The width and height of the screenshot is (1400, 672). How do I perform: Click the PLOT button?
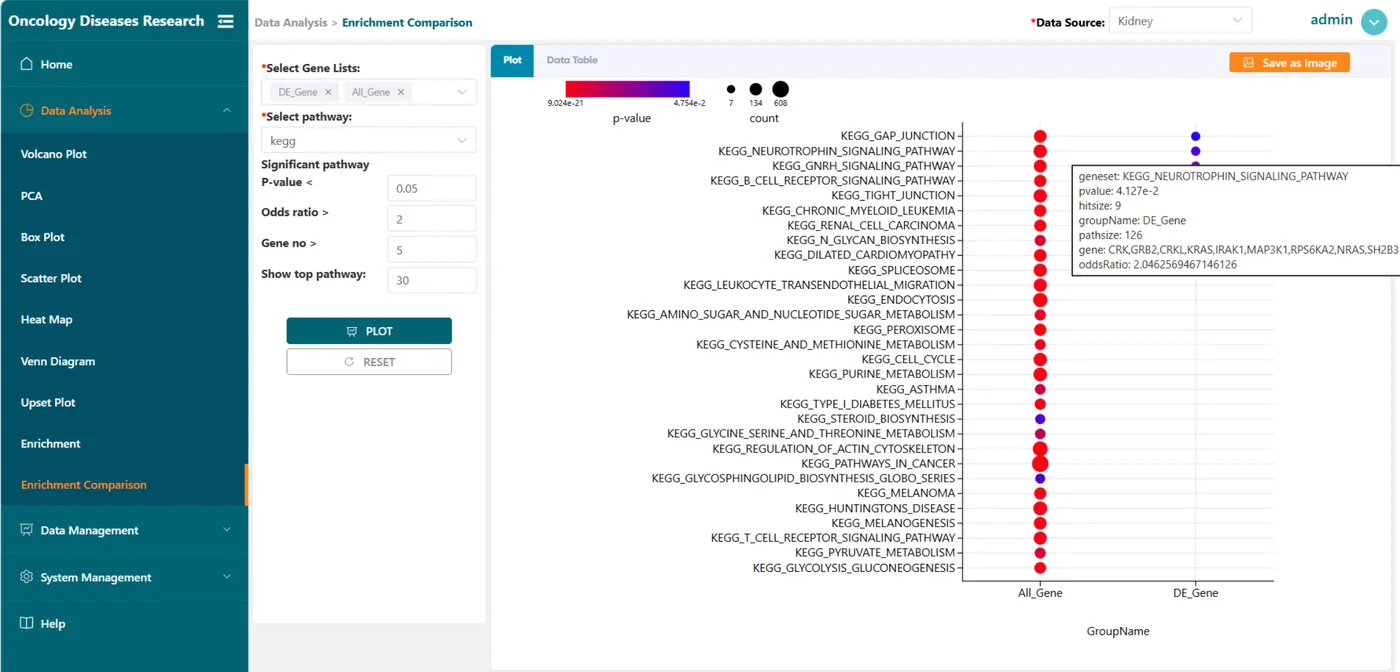click(369, 331)
